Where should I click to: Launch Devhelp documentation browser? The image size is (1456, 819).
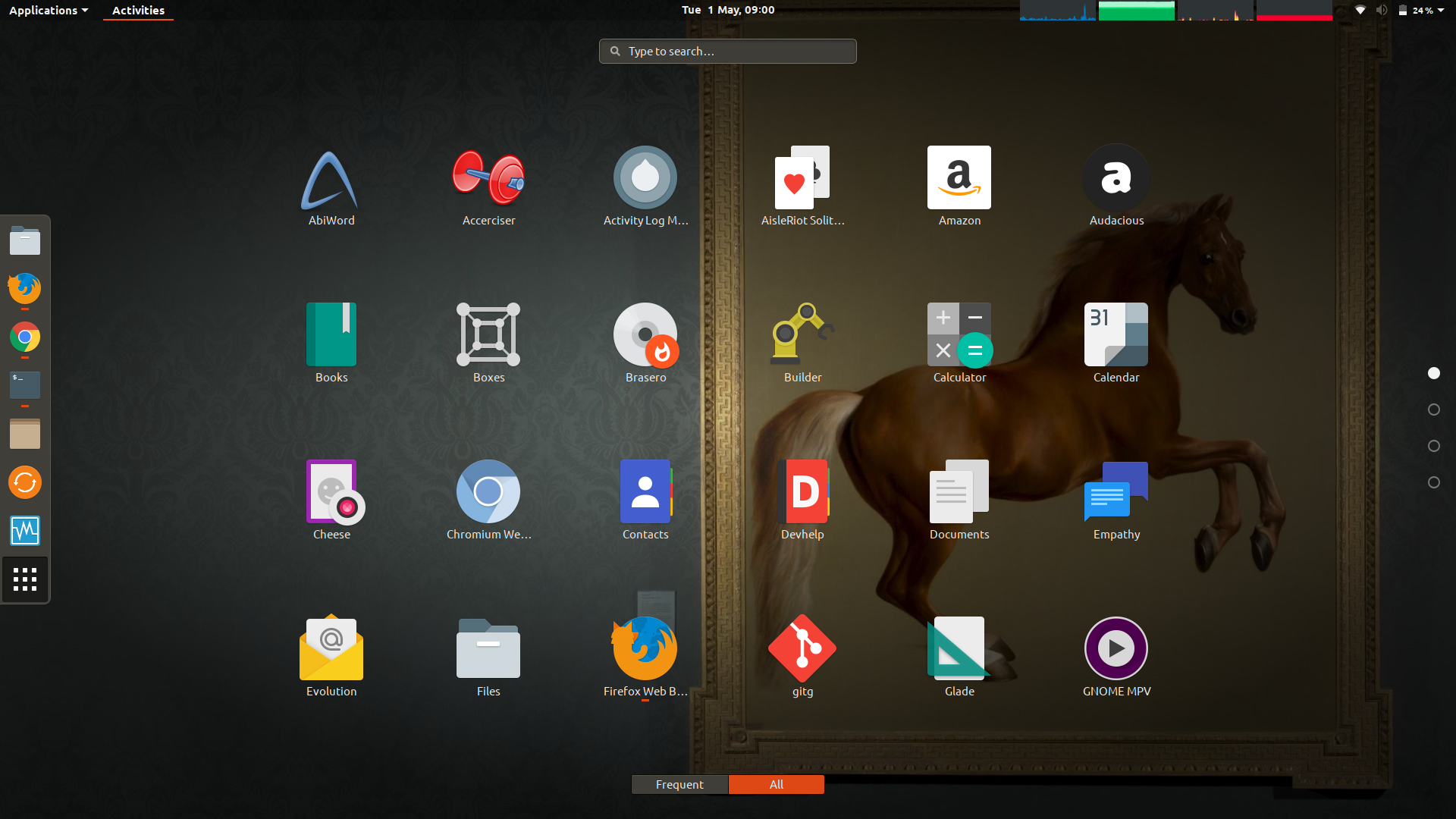(802, 500)
